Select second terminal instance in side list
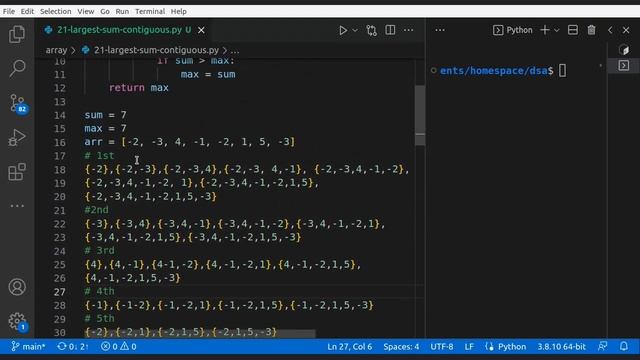The width and height of the screenshot is (640, 360). [x=624, y=65]
